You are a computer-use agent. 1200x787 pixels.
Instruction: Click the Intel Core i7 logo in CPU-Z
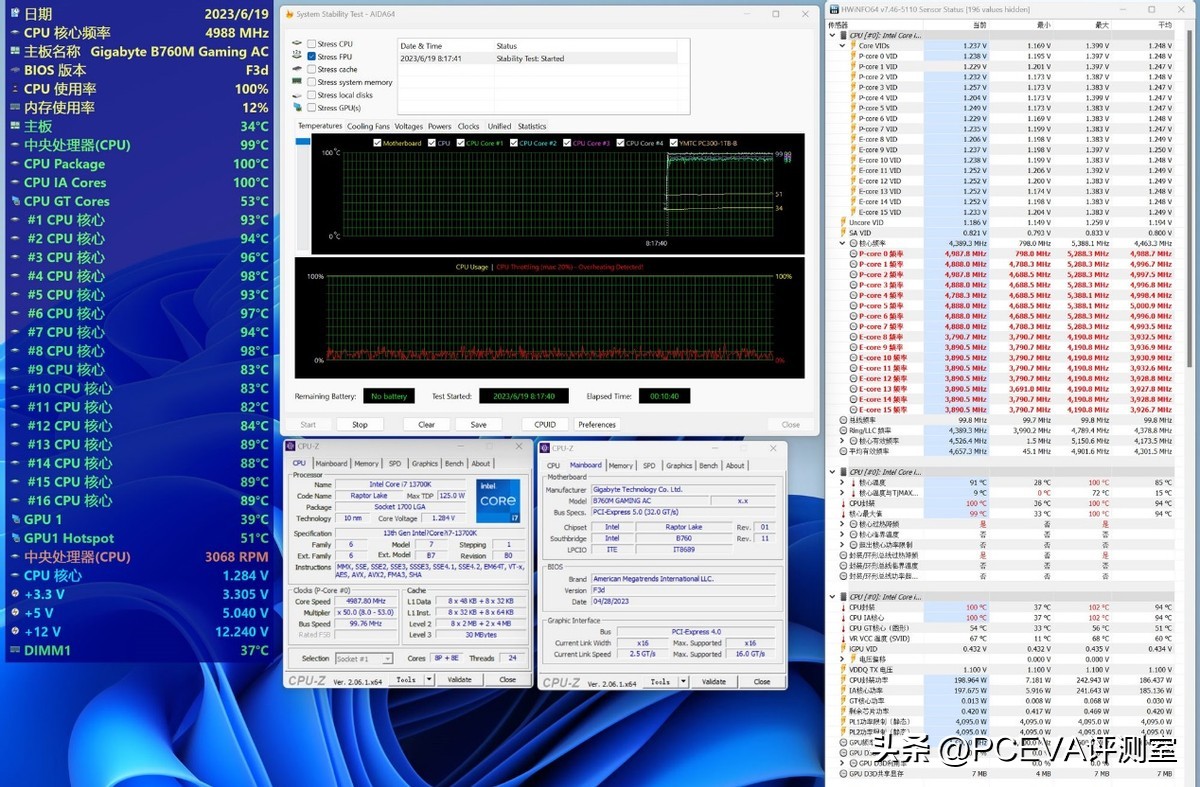click(498, 501)
